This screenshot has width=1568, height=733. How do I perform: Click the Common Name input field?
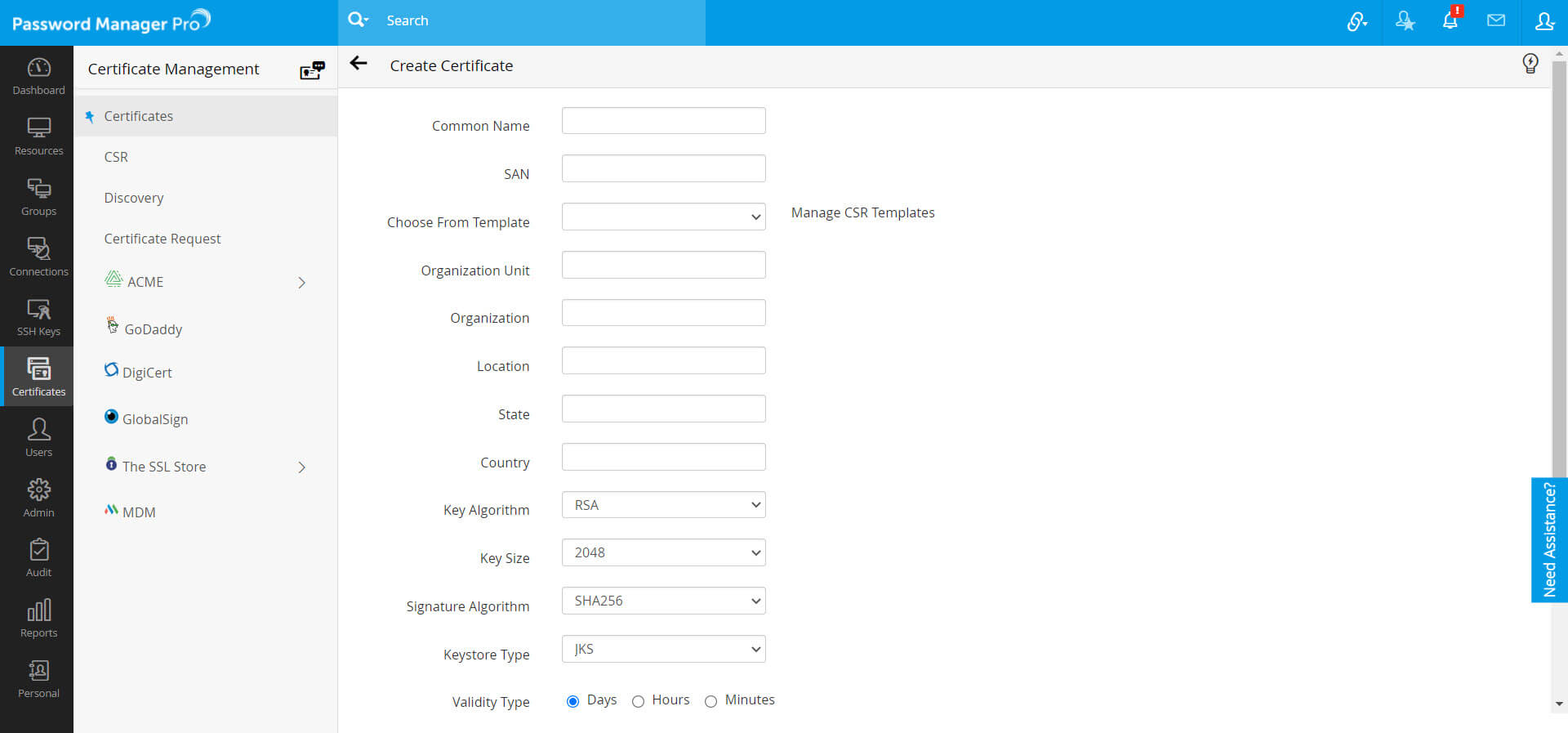tap(663, 120)
